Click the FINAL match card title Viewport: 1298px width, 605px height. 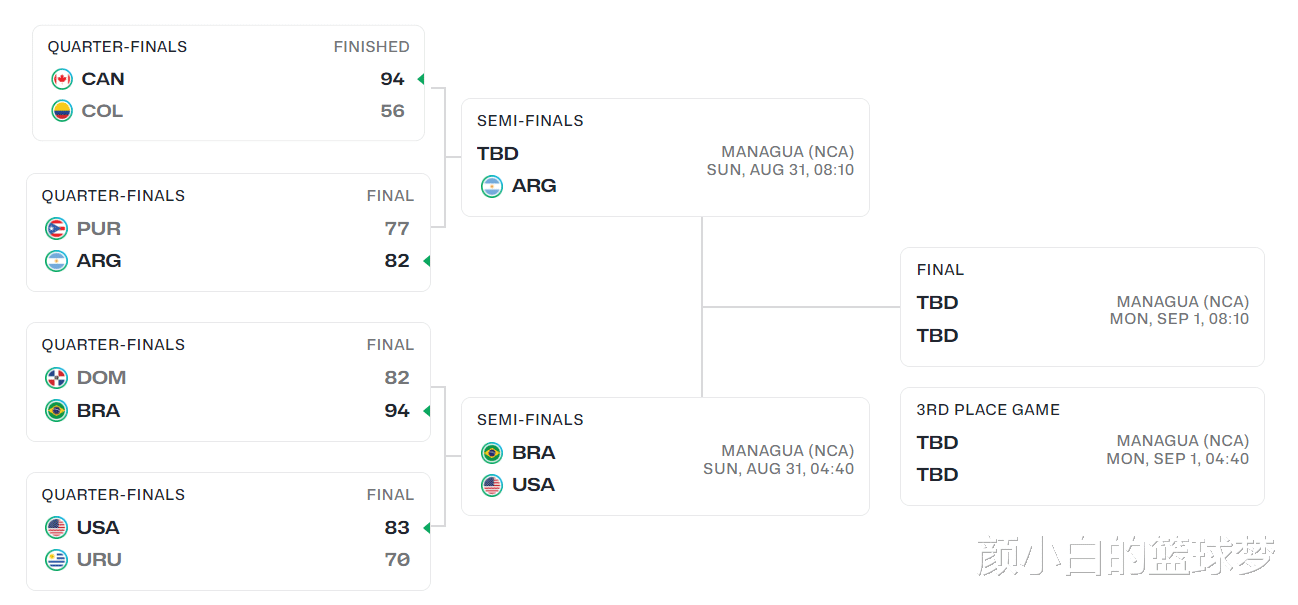(940, 270)
